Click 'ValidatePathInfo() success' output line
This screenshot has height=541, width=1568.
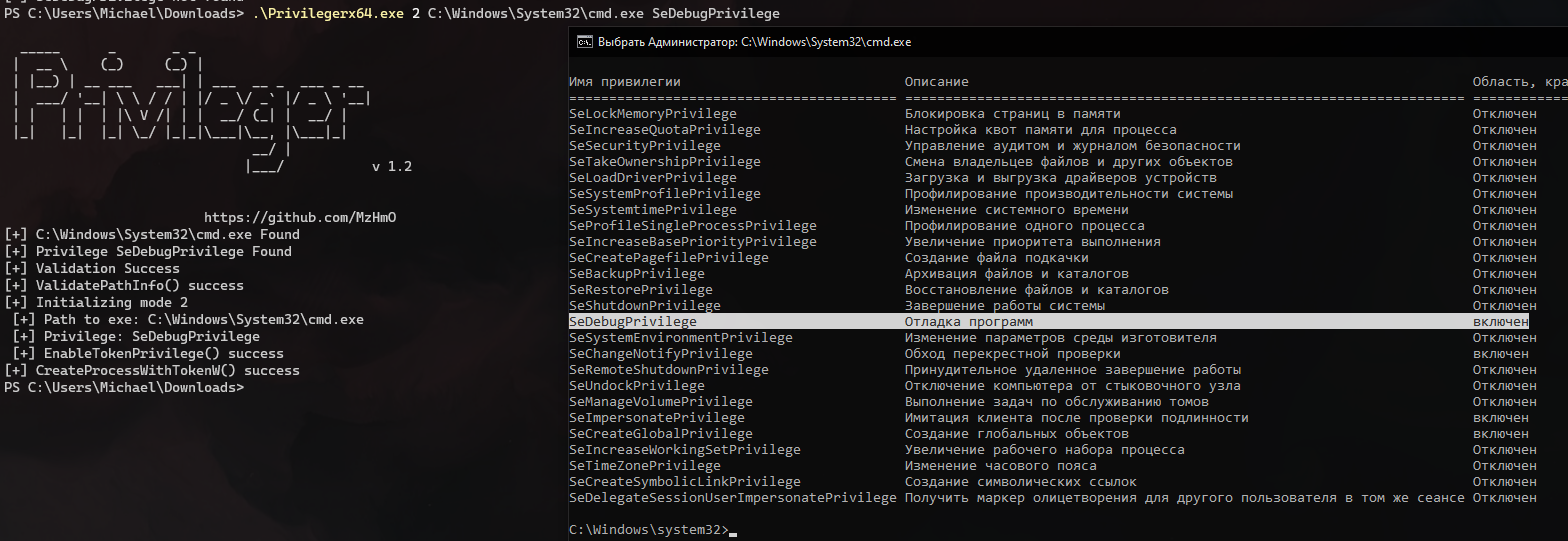pos(124,285)
